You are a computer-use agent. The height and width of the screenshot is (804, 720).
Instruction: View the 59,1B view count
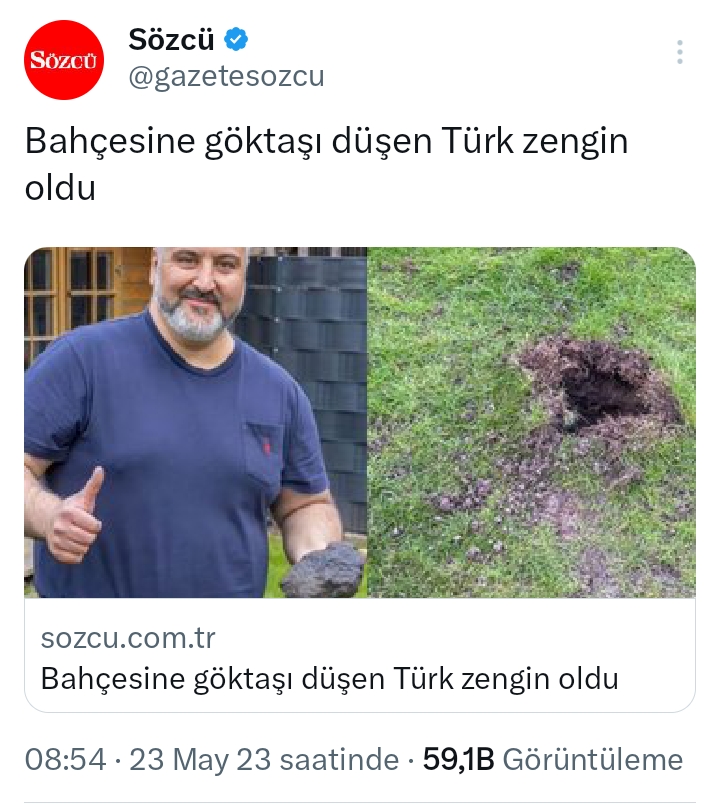(x=458, y=759)
